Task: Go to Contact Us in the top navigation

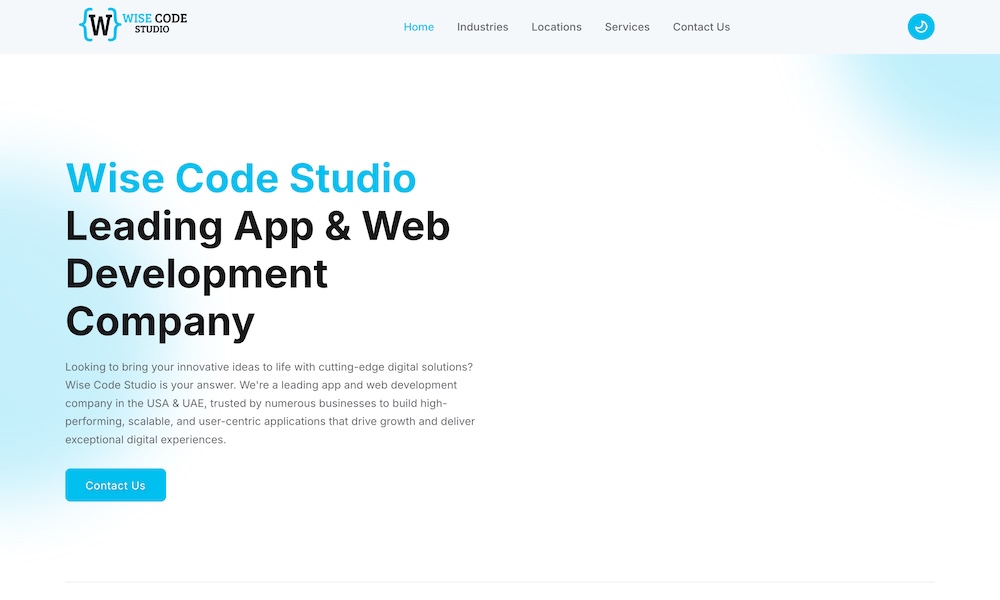Action: pos(701,27)
